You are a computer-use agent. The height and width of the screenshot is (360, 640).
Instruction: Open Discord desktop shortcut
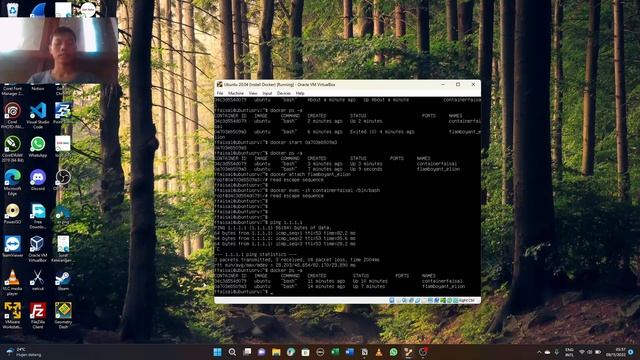coord(38,180)
